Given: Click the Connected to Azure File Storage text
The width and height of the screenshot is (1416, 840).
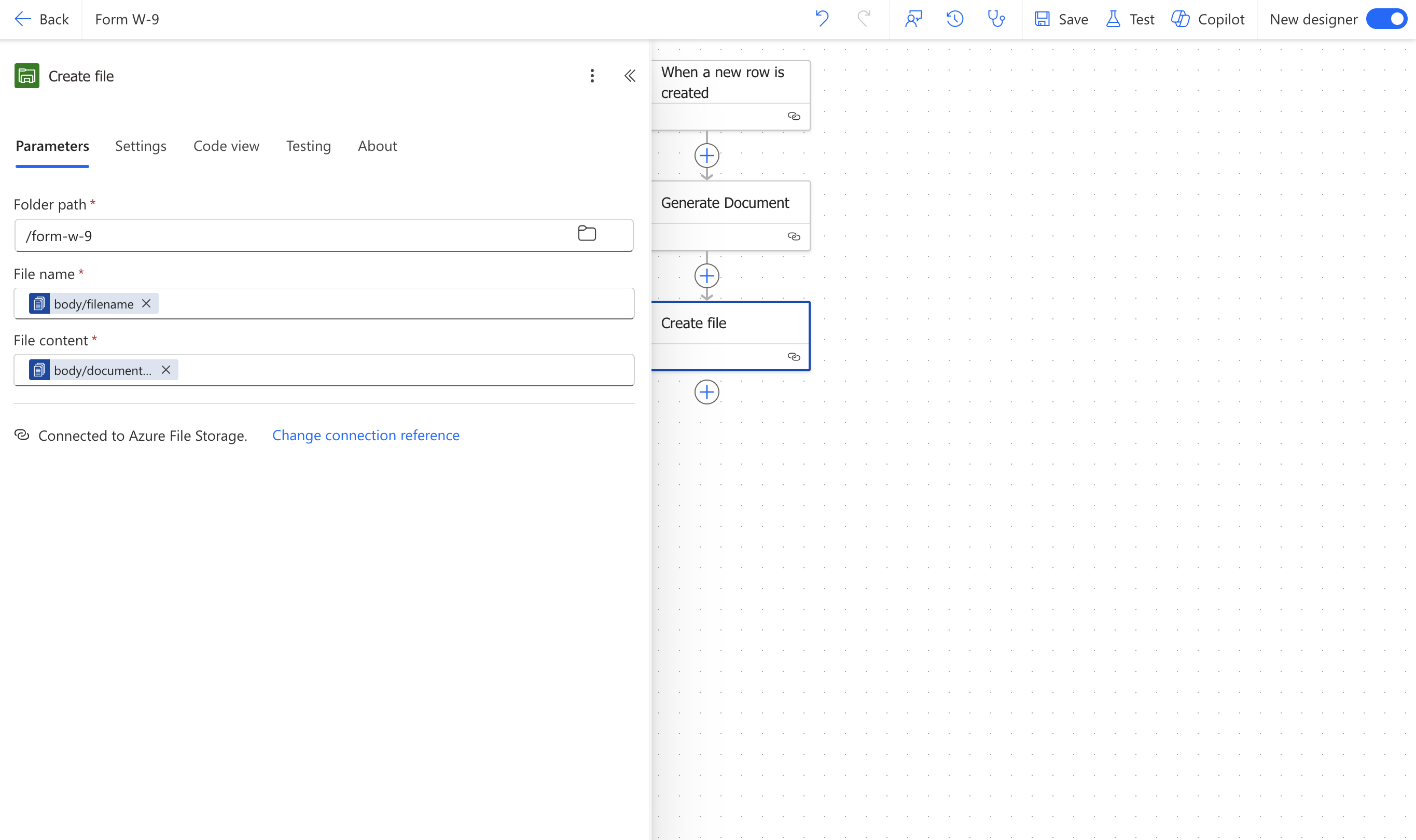Looking at the screenshot, I should tap(143, 436).
